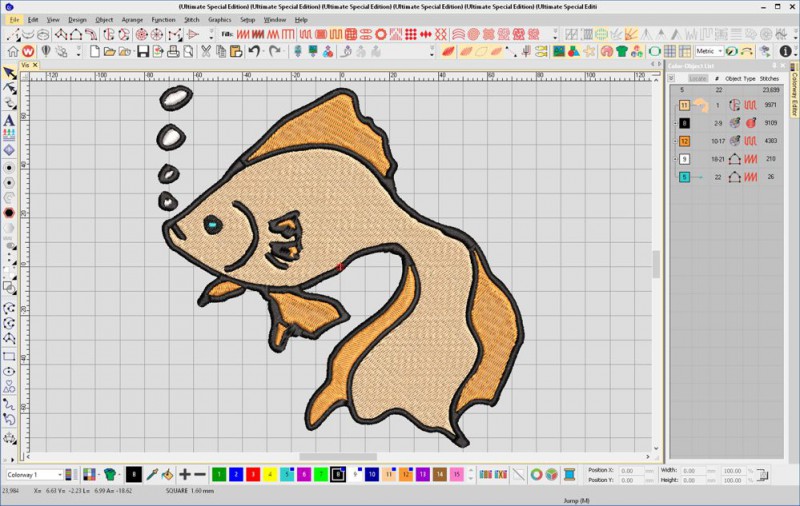Viewport: 800px width, 506px height.
Task: Click the minus icon to remove color
Action: click(x=200, y=475)
